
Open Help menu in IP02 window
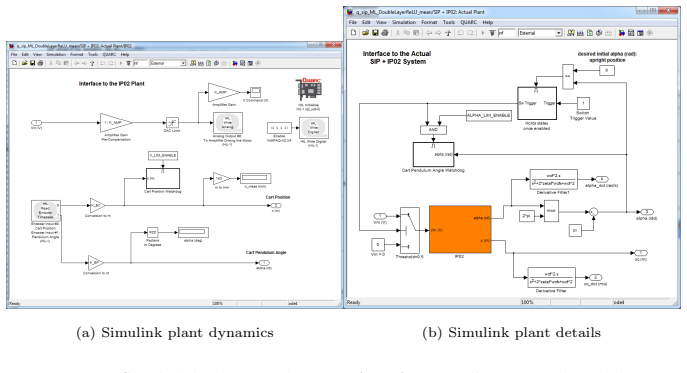[125, 55]
